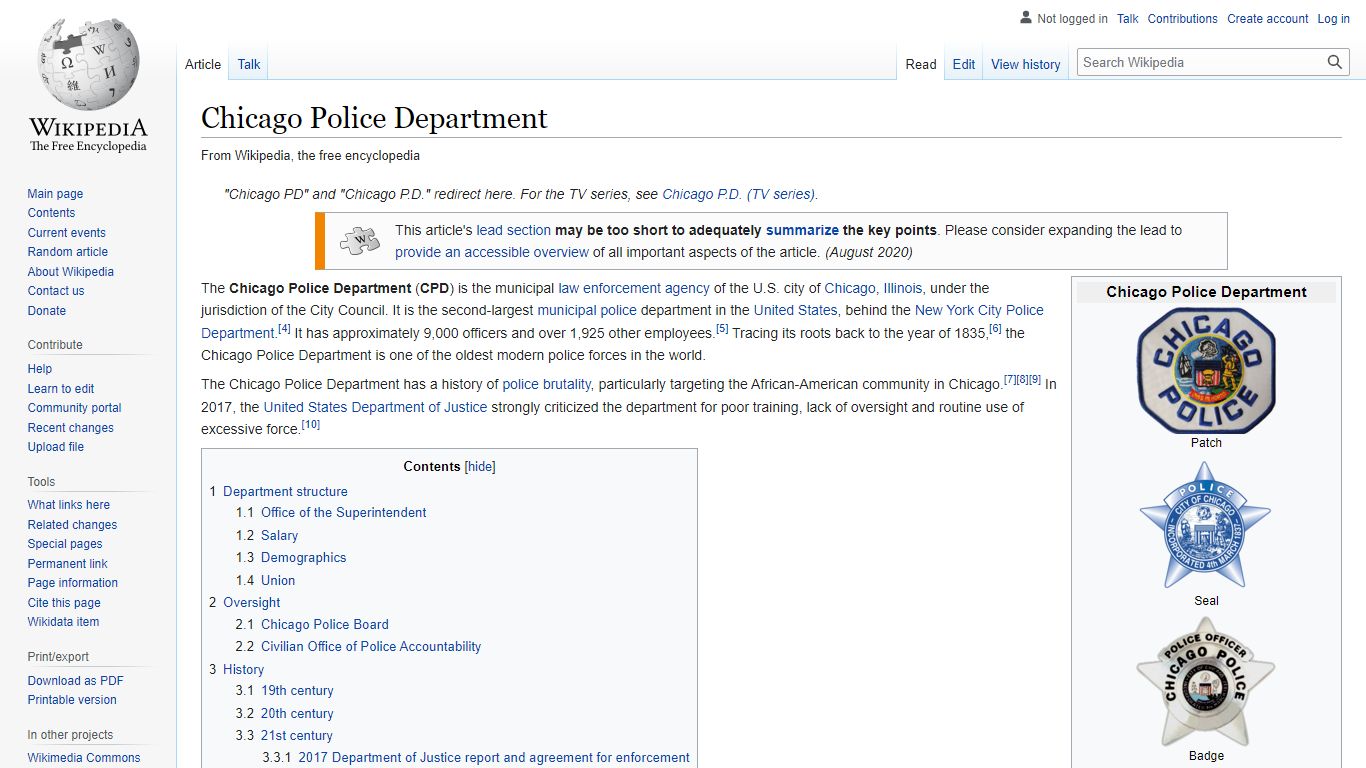
Task: Click Contact us link
Action: tap(56, 291)
